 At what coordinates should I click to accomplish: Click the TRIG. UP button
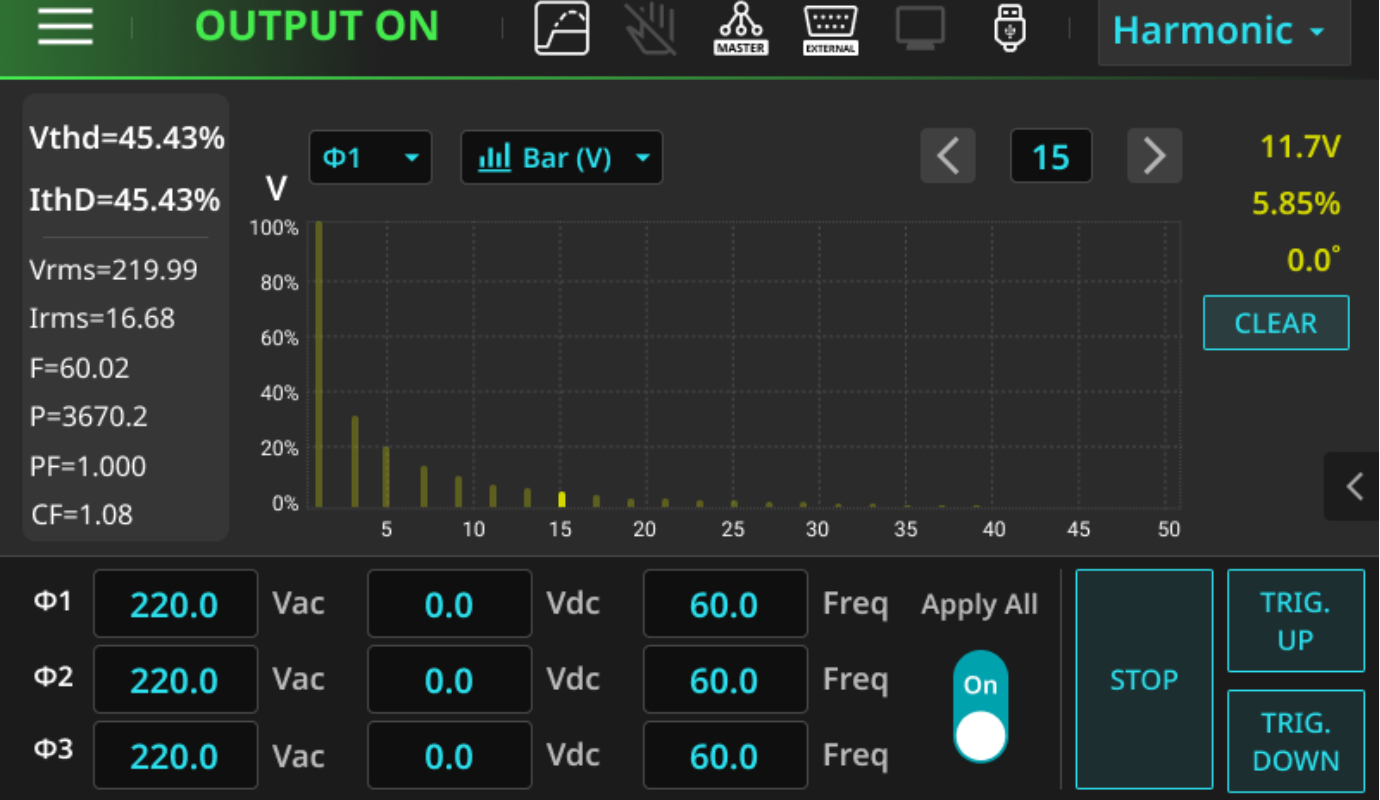coord(1296,621)
